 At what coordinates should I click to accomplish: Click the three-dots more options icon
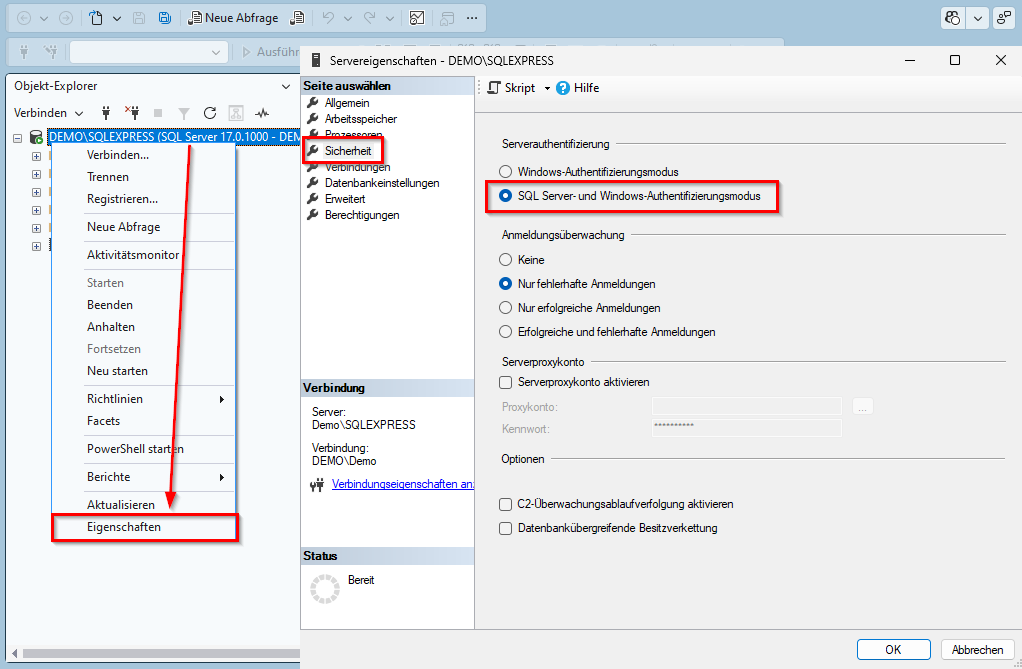472,18
